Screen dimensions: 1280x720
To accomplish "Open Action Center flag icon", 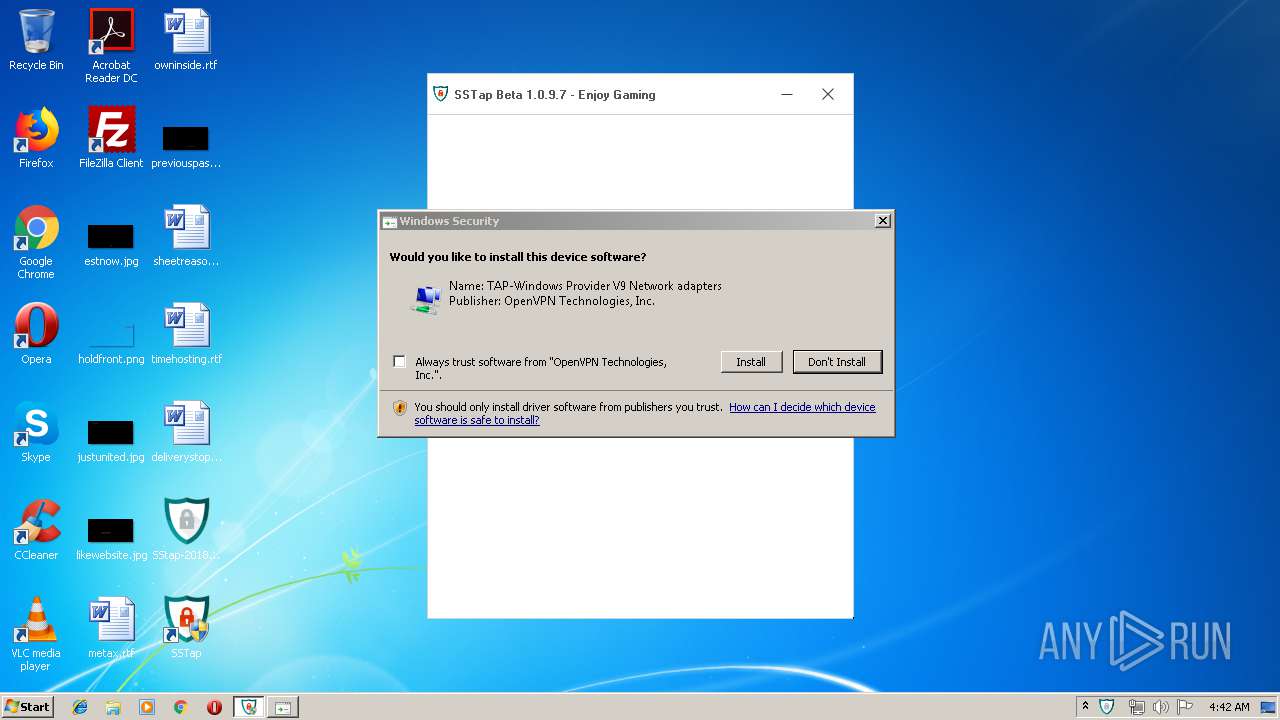I will point(1185,707).
